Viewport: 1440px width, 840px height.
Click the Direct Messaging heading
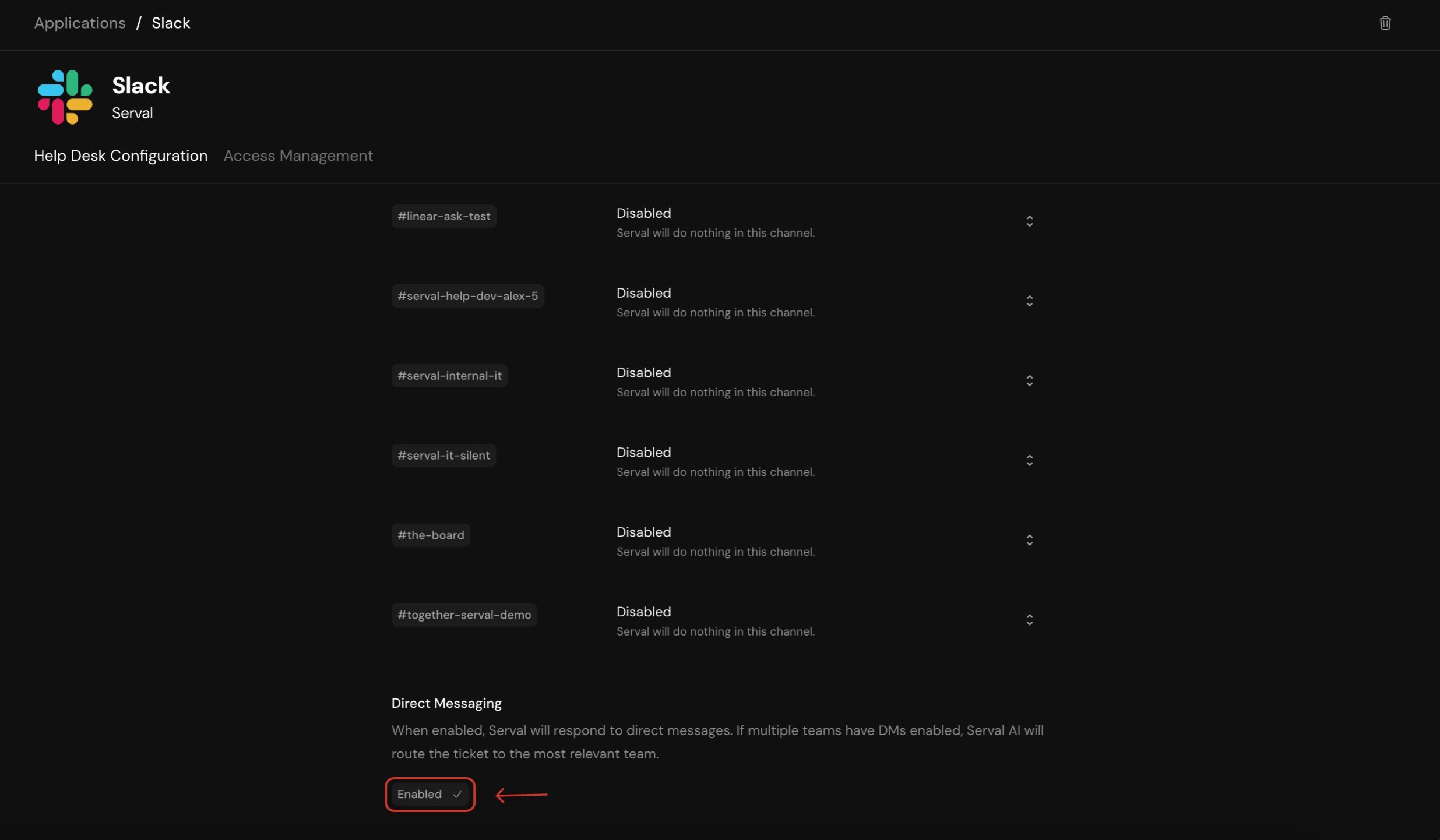click(x=446, y=703)
